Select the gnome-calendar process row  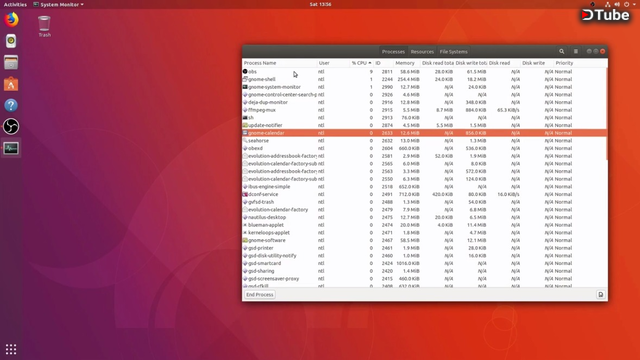[424, 133]
